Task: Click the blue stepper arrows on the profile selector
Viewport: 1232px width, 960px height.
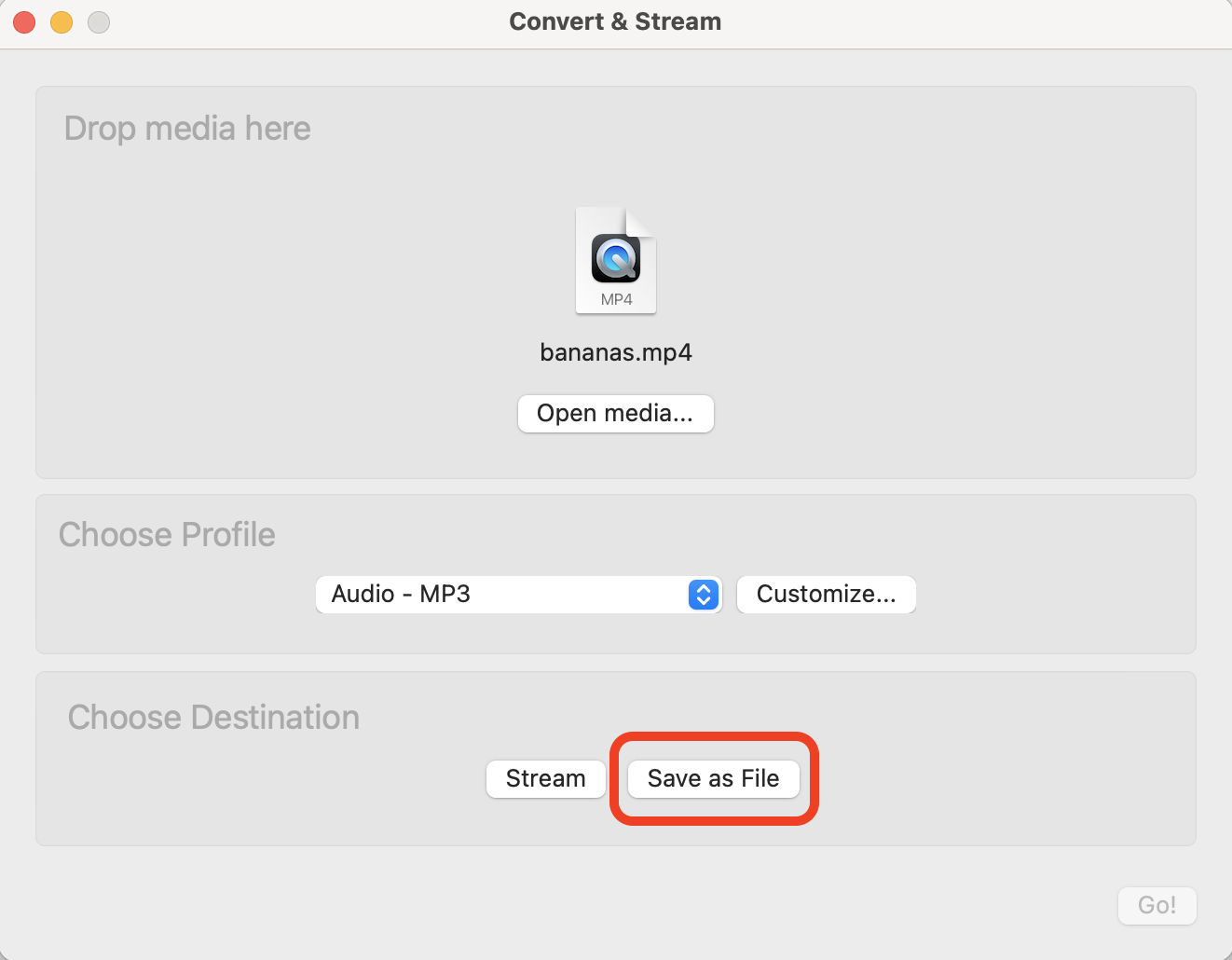Action: 704,594
